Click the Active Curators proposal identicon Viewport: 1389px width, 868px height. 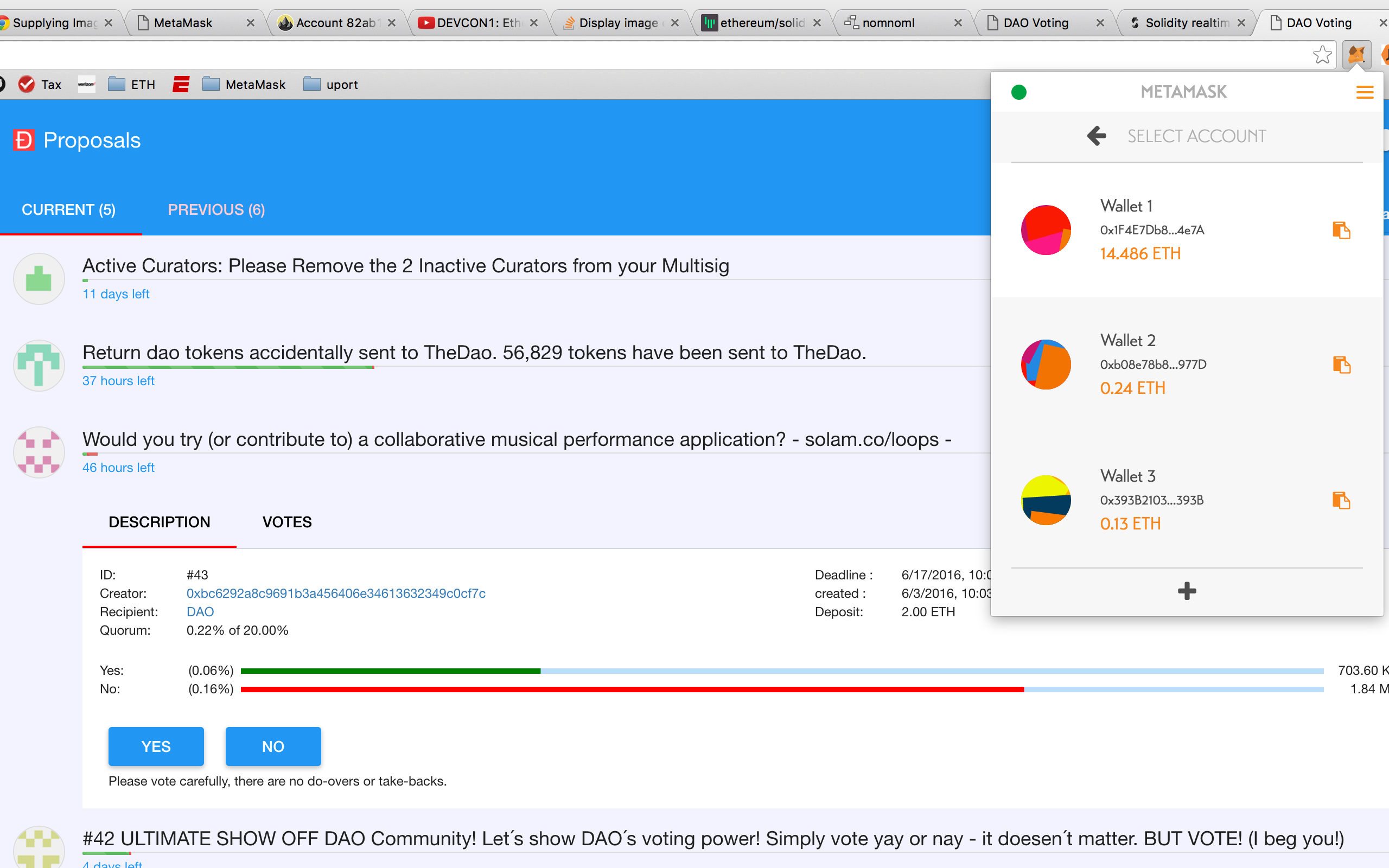(39, 279)
